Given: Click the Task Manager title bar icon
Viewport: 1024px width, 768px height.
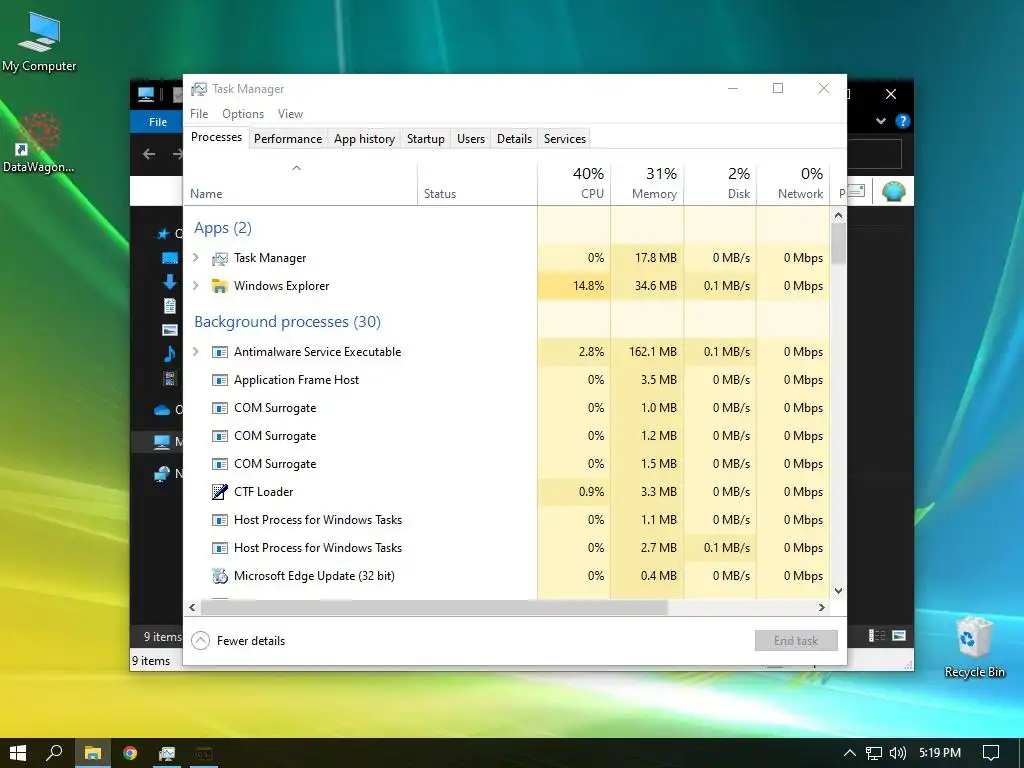Looking at the screenshot, I should pos(199,89).
